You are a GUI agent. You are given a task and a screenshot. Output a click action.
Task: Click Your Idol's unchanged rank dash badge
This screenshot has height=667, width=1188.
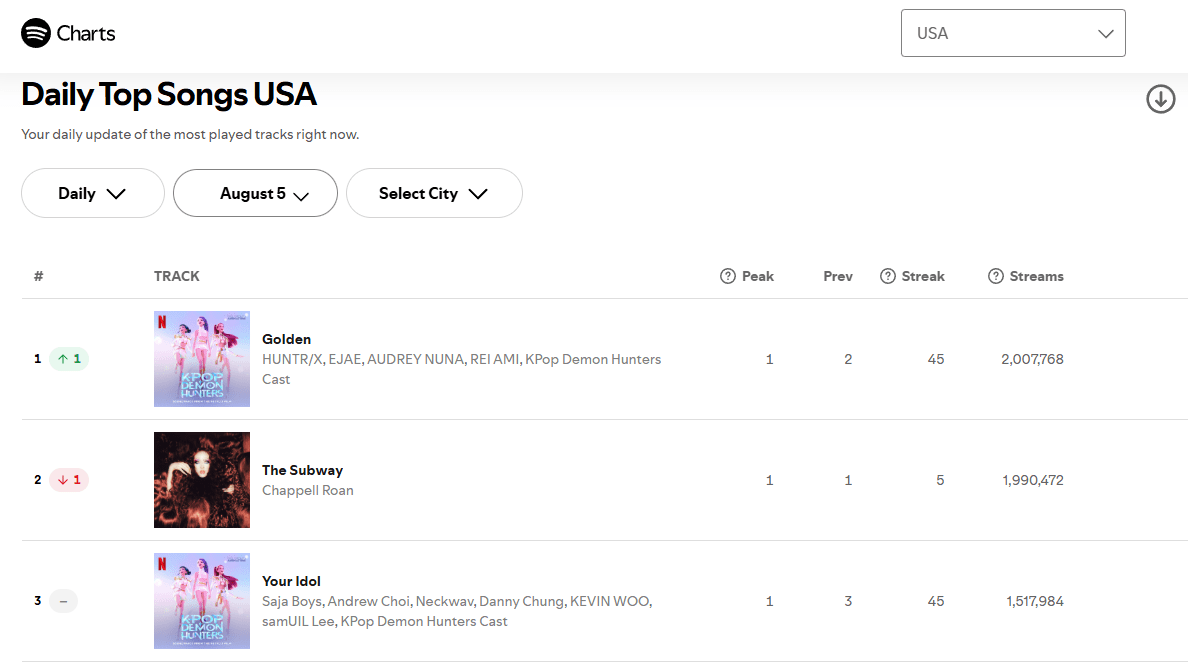tap(64, 601)
